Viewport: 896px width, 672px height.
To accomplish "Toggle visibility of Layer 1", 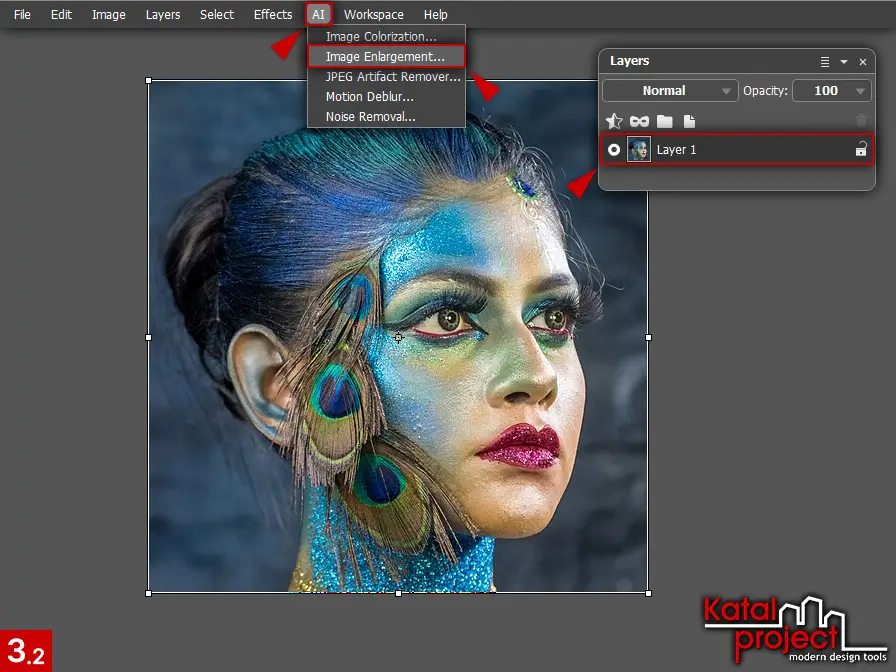I will (614, 150).
